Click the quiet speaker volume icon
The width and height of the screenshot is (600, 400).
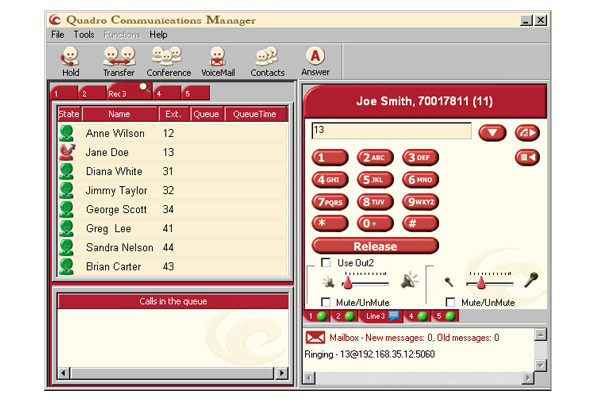coord(328,282)
